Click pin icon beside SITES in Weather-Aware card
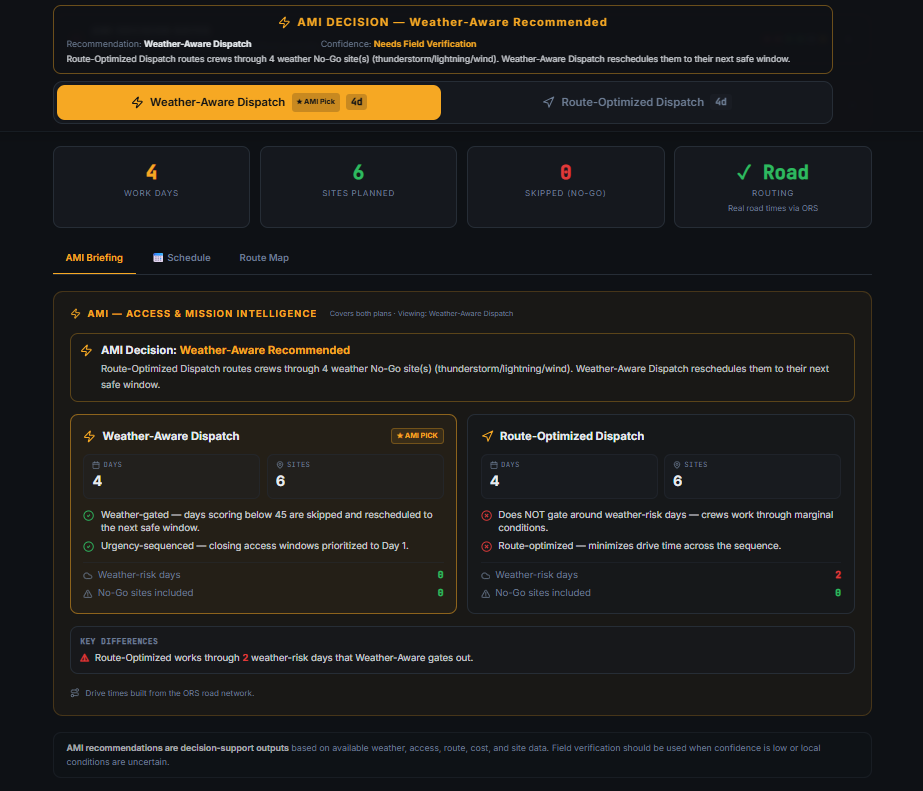This screenshot has height=791, width=923. click(280, 465)
